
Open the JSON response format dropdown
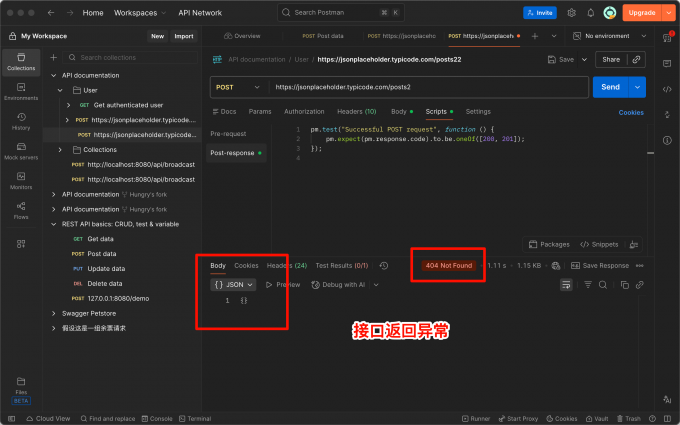tap(233, 285)
